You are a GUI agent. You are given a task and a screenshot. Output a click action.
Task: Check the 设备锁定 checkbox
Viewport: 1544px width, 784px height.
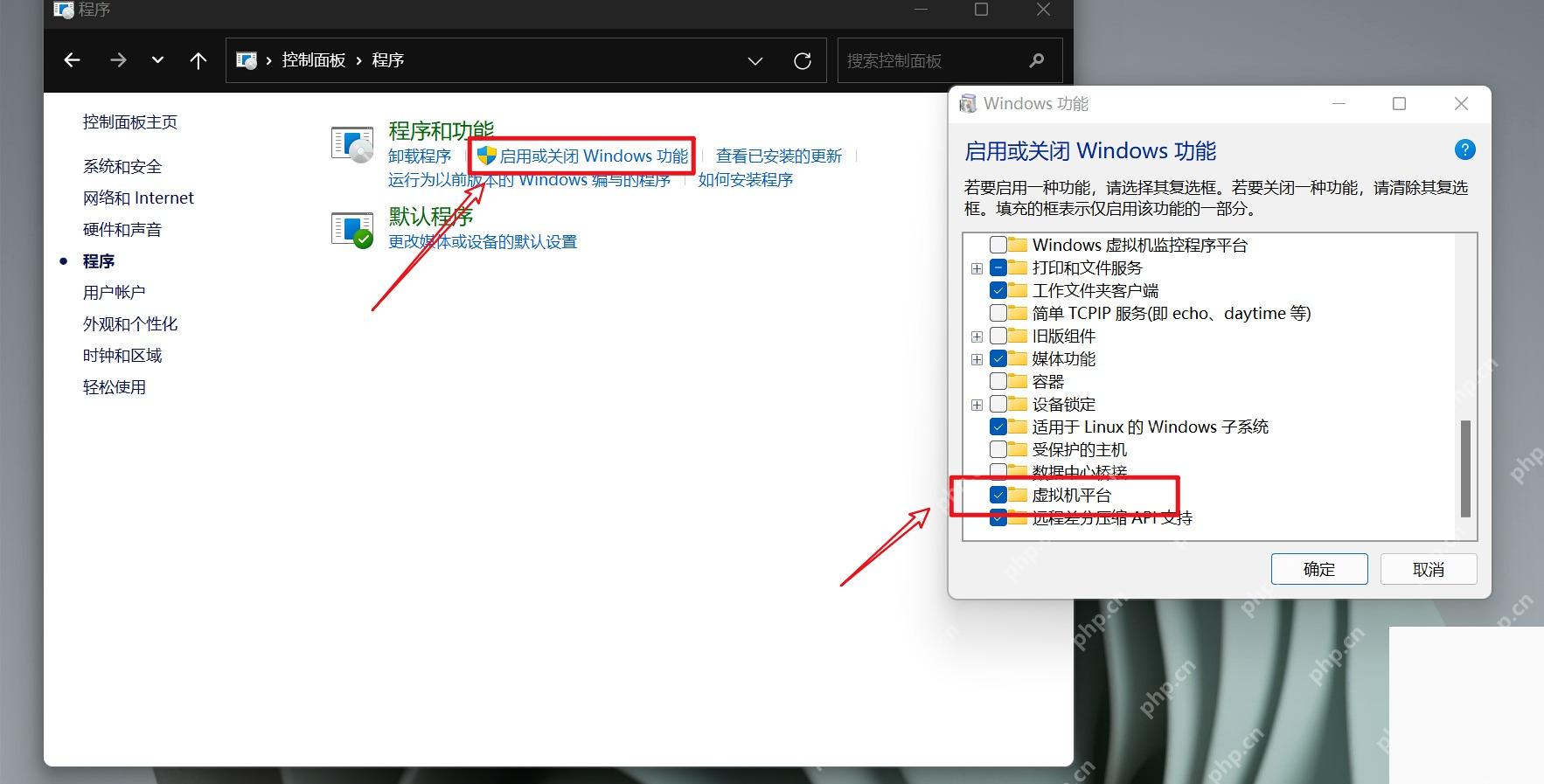[x=998, y=404]
